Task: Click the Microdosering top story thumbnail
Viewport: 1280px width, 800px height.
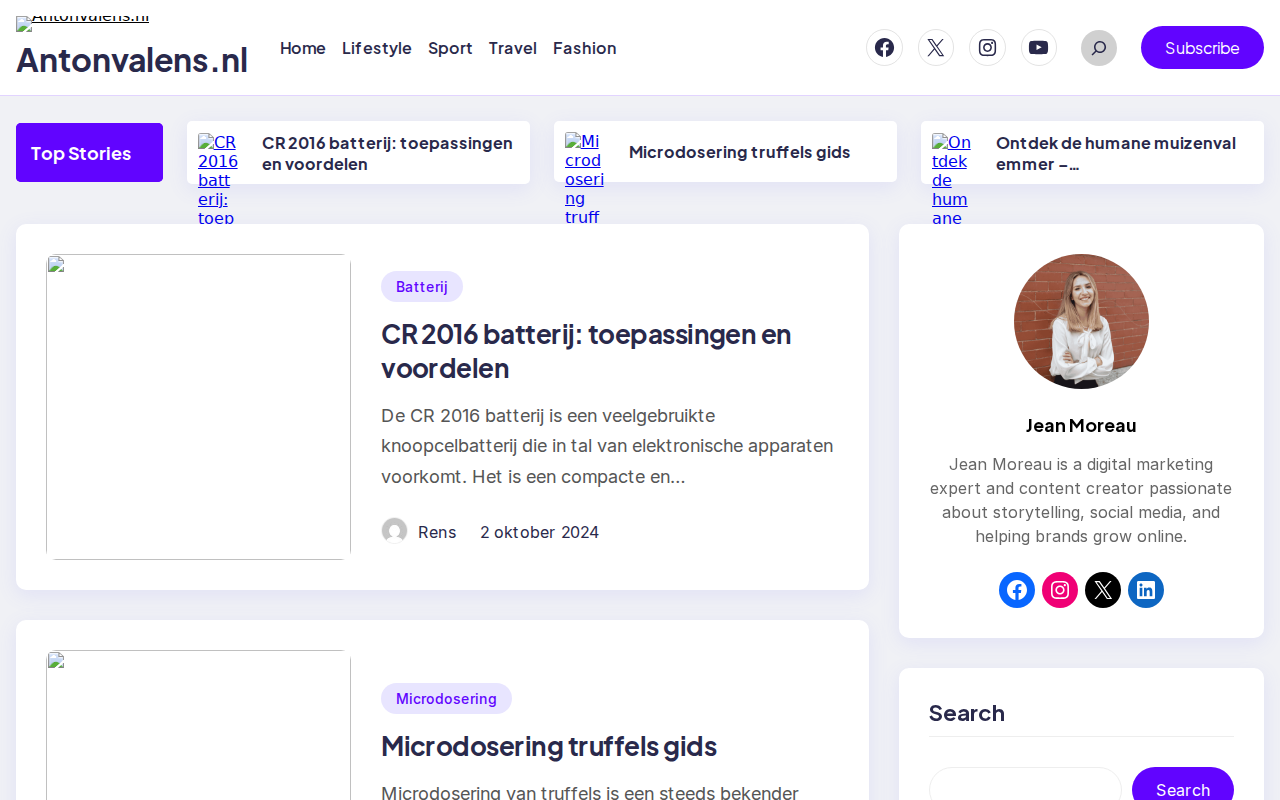Action: click(x=585, y=178)
